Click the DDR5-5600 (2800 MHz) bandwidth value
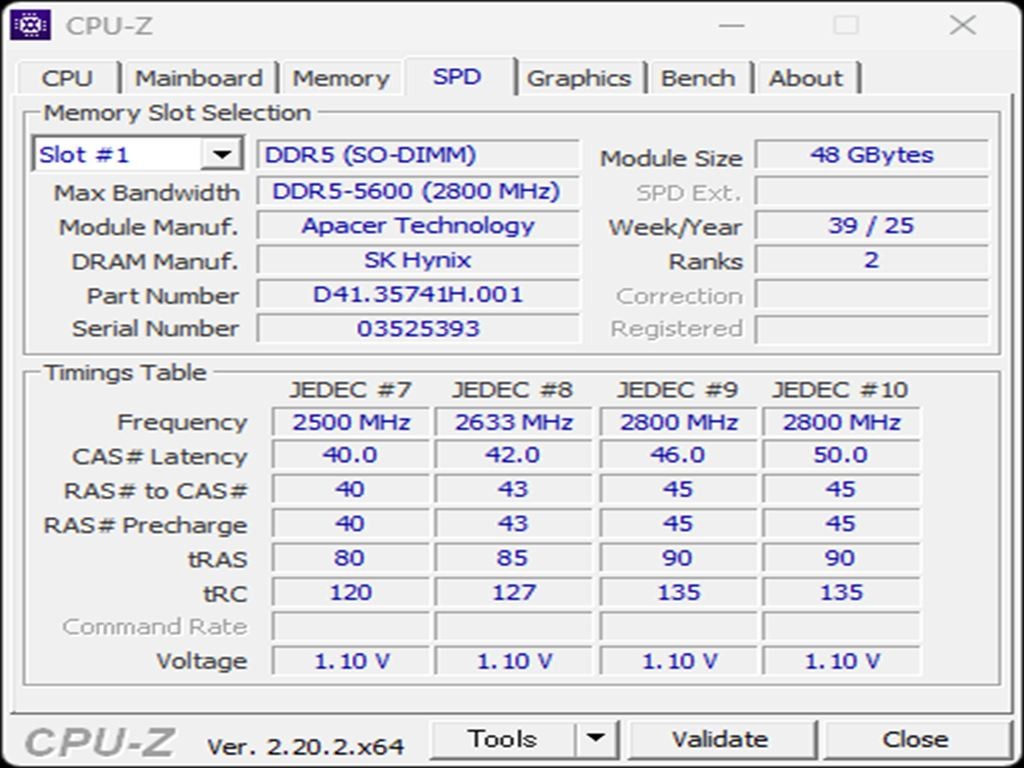This screenshot has width=1024, height=768. [418, 191]
